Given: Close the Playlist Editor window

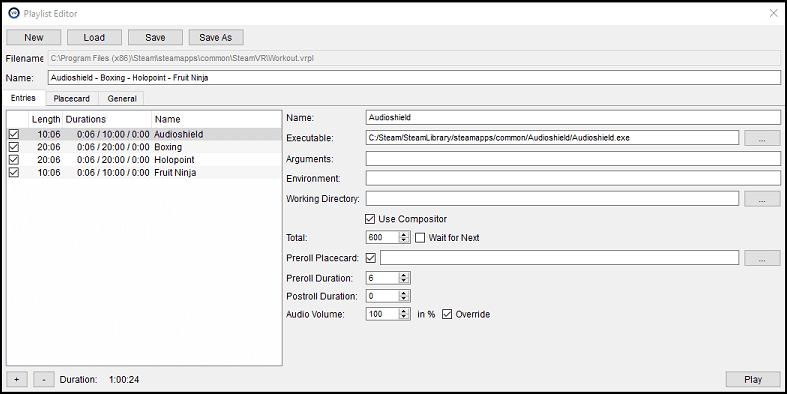Looking at the screenshot, I should [773, 13].
